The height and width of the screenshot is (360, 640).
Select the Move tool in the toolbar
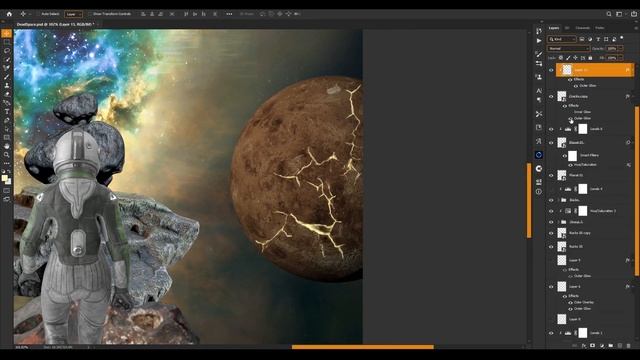(7, 33)
